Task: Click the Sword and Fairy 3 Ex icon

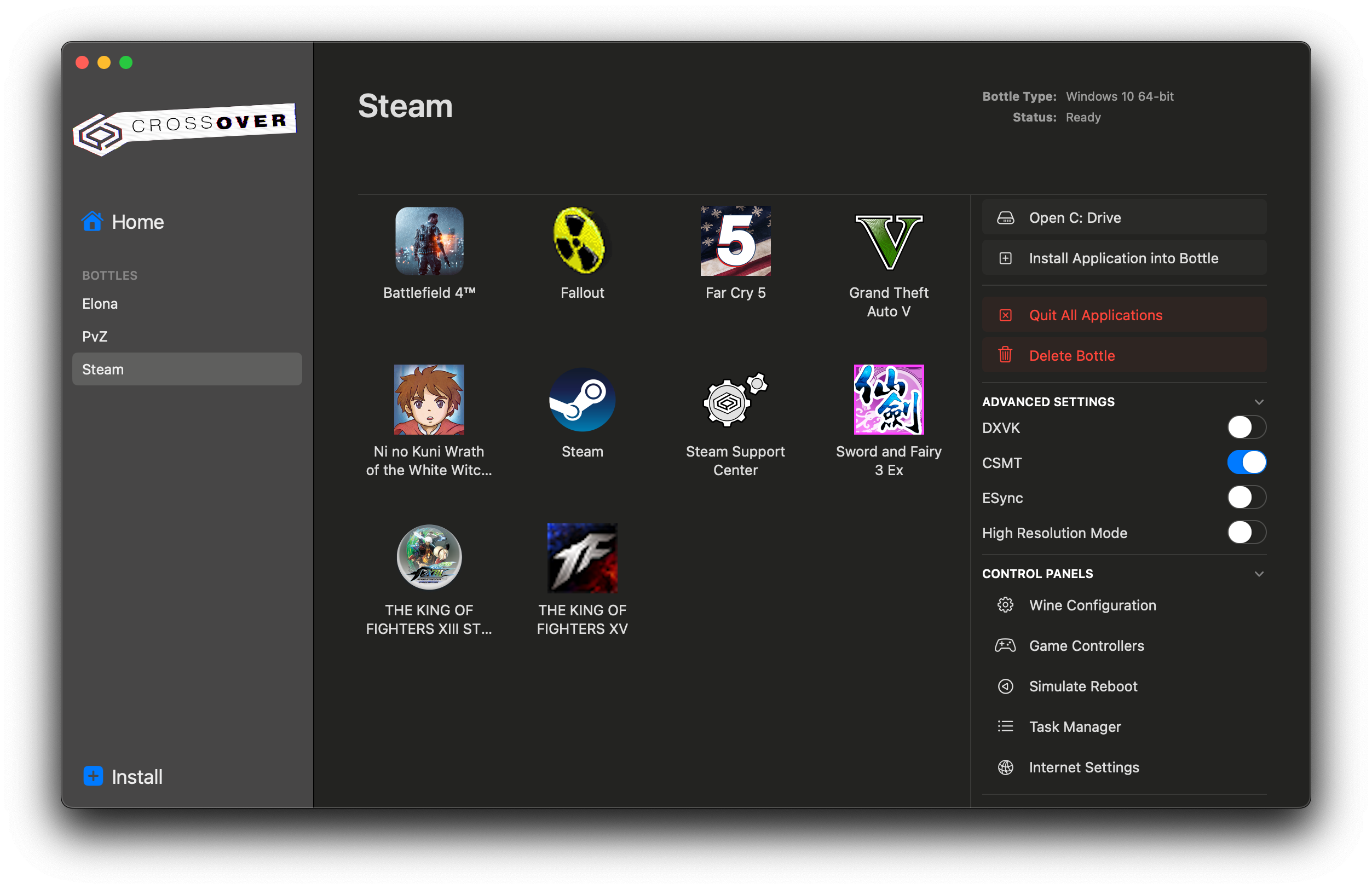Action: 889,400
